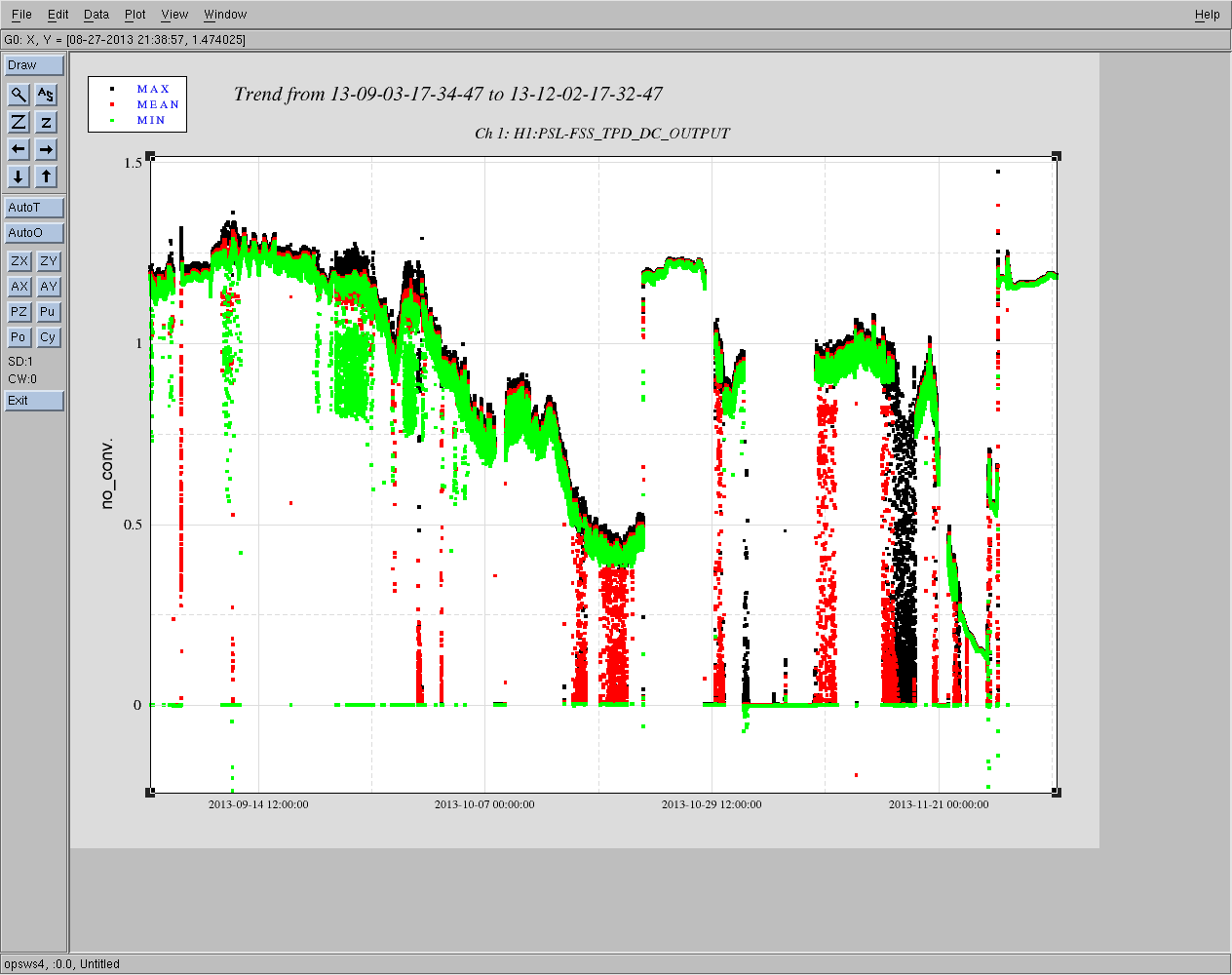Click the red MEAN legend marker
The image size is (1232, 975).
point(113,104)
